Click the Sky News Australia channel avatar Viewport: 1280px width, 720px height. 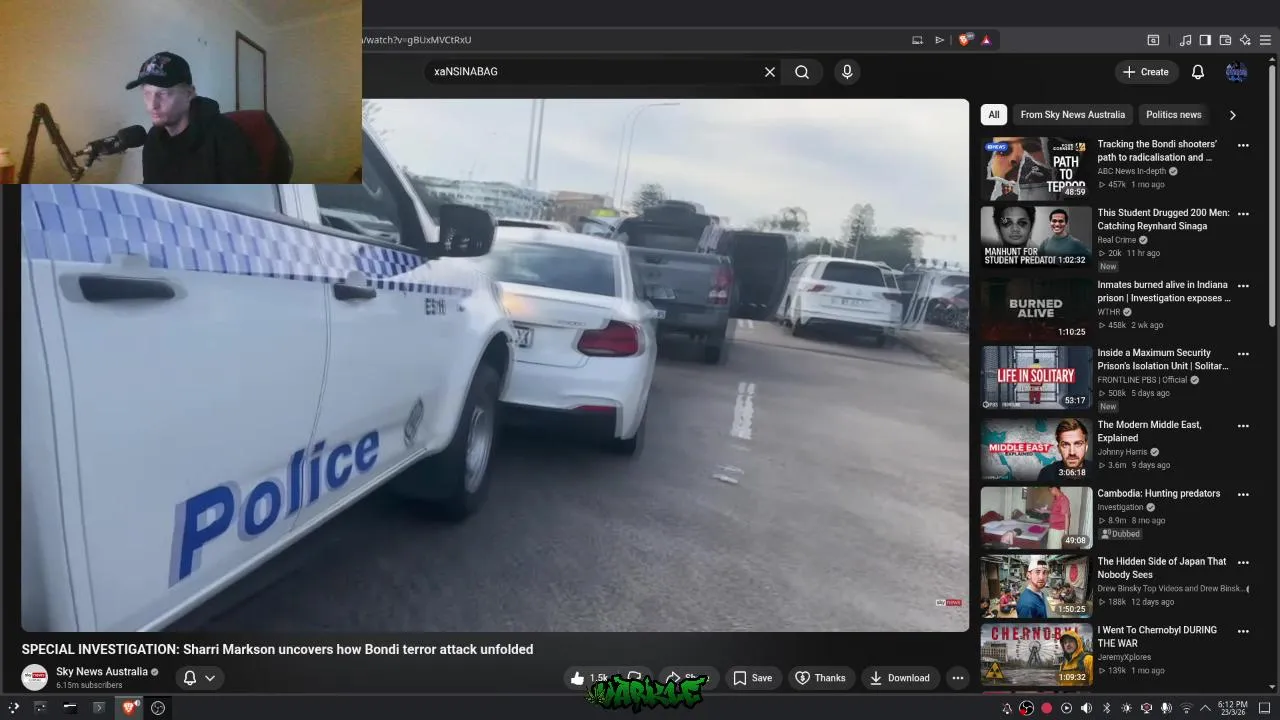pyautogui.click(x=35, y=677)
